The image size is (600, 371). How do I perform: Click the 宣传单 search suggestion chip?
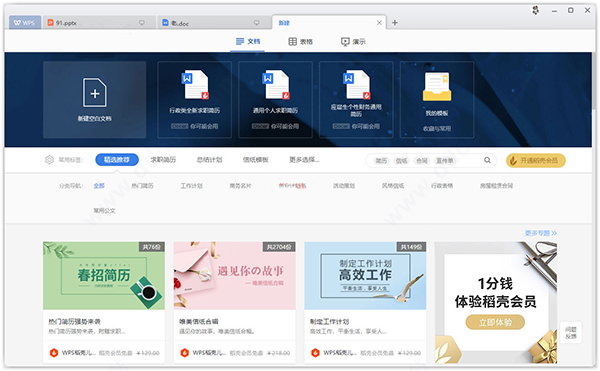pos(445,161)
